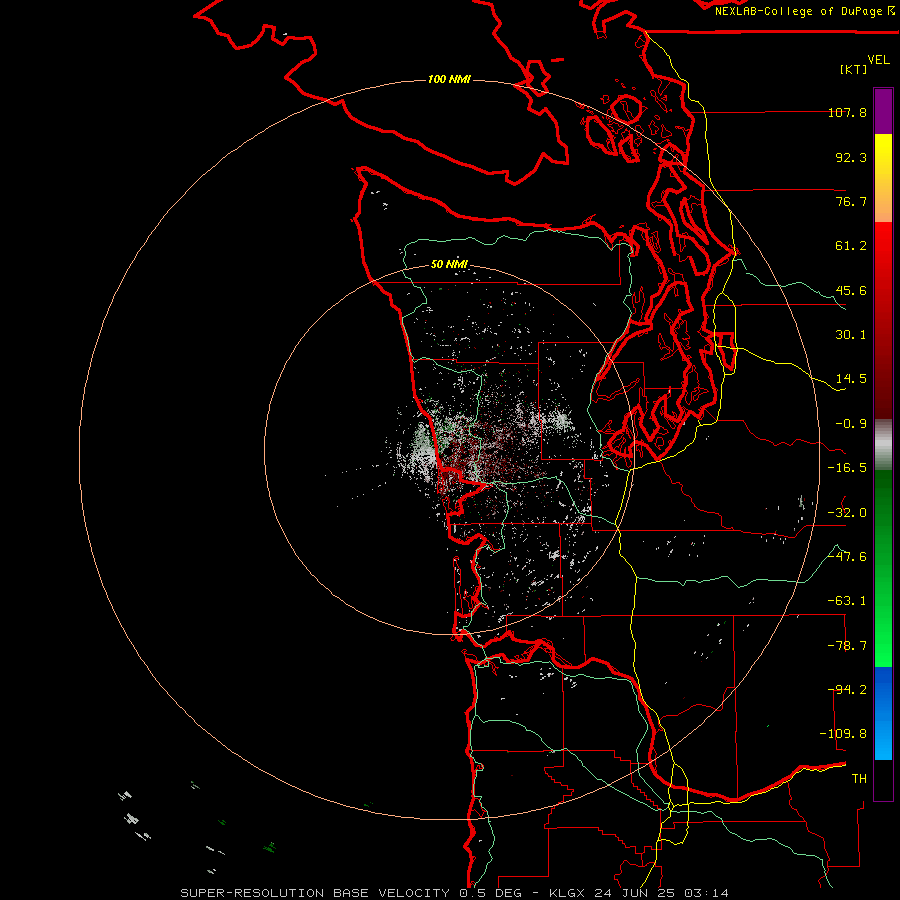Click the -78.7 velocity scale value
This screenshot has width=900, height=900.
pyautogui.click(x=847, y=646)
